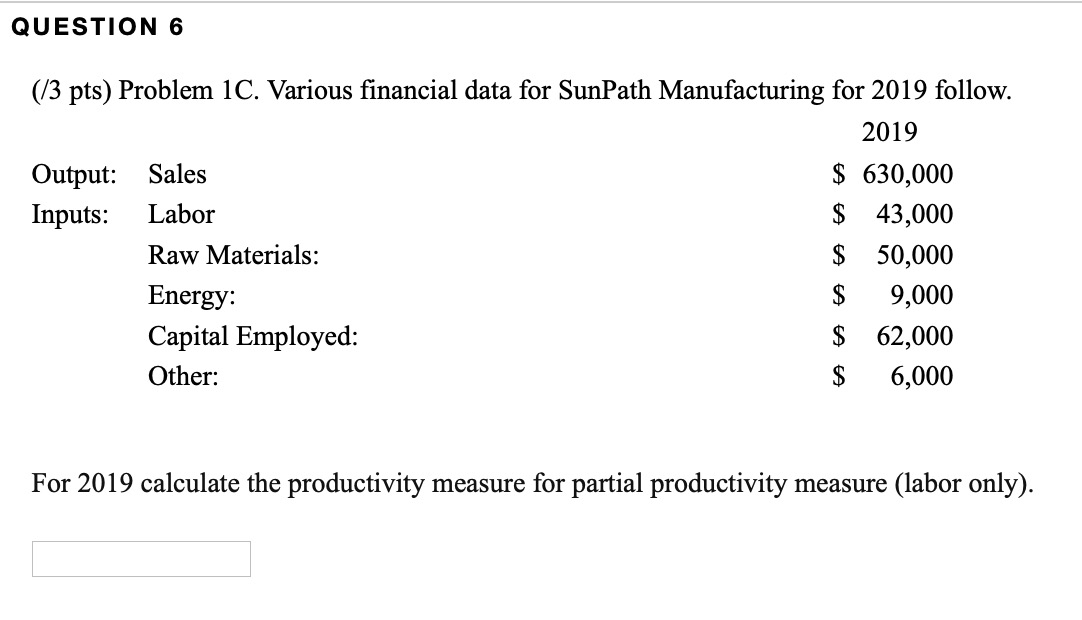
Task: Click the Energy row label
Action: click(x=189, y=295)
